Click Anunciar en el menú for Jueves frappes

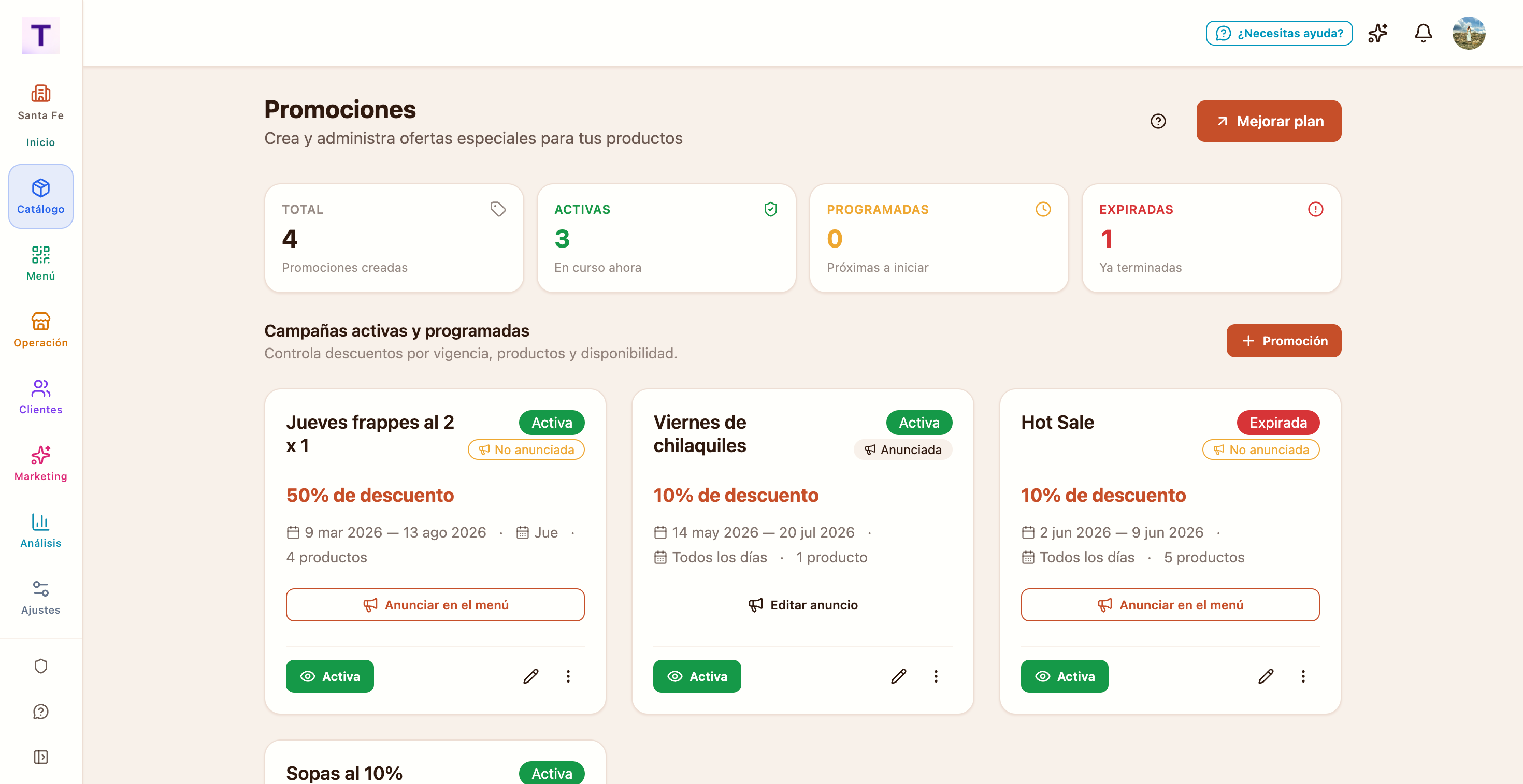pos(435,604)
